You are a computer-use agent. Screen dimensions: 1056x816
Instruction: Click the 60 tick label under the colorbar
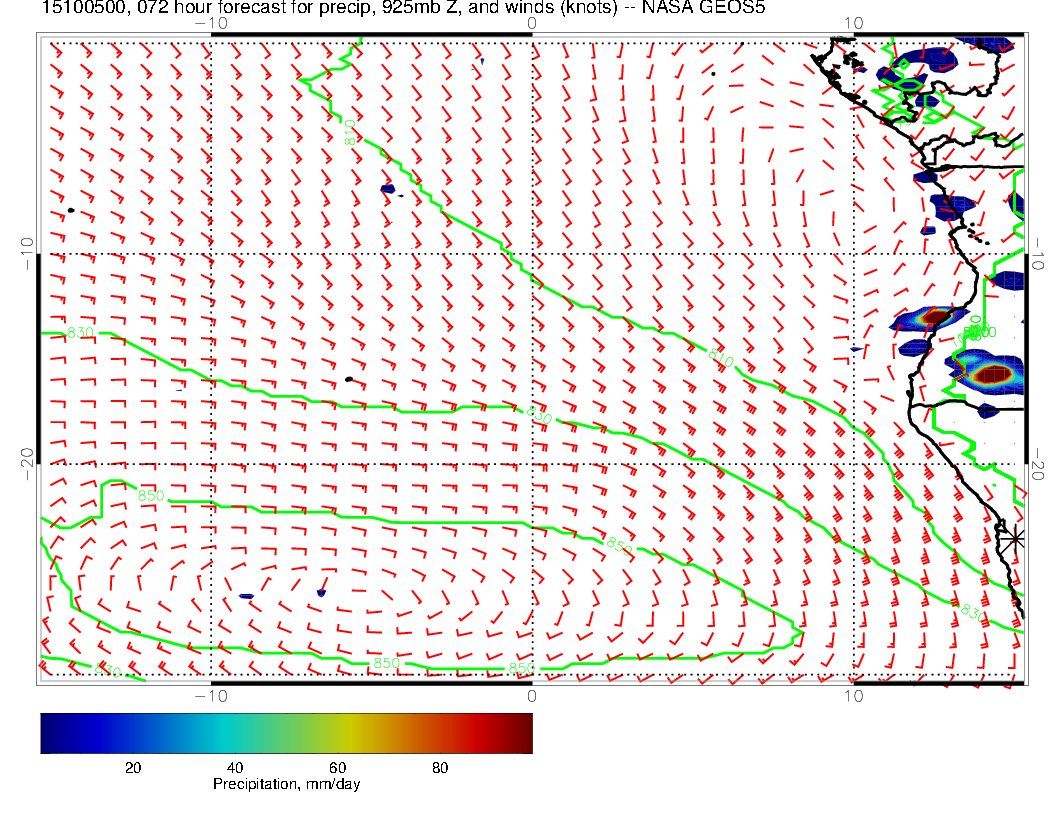337,768
